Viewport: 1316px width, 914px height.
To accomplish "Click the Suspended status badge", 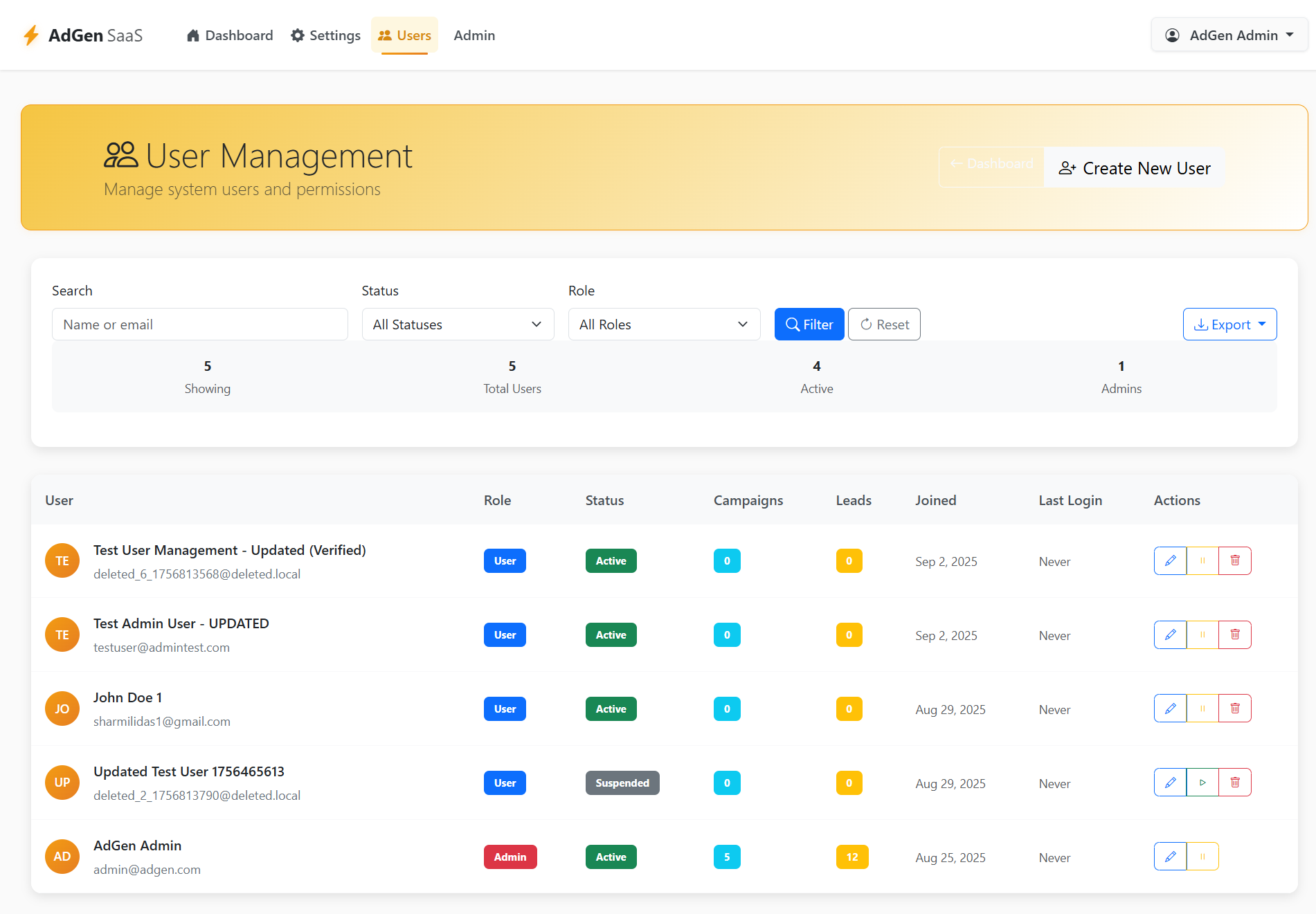I will click(x=622, y=783).
